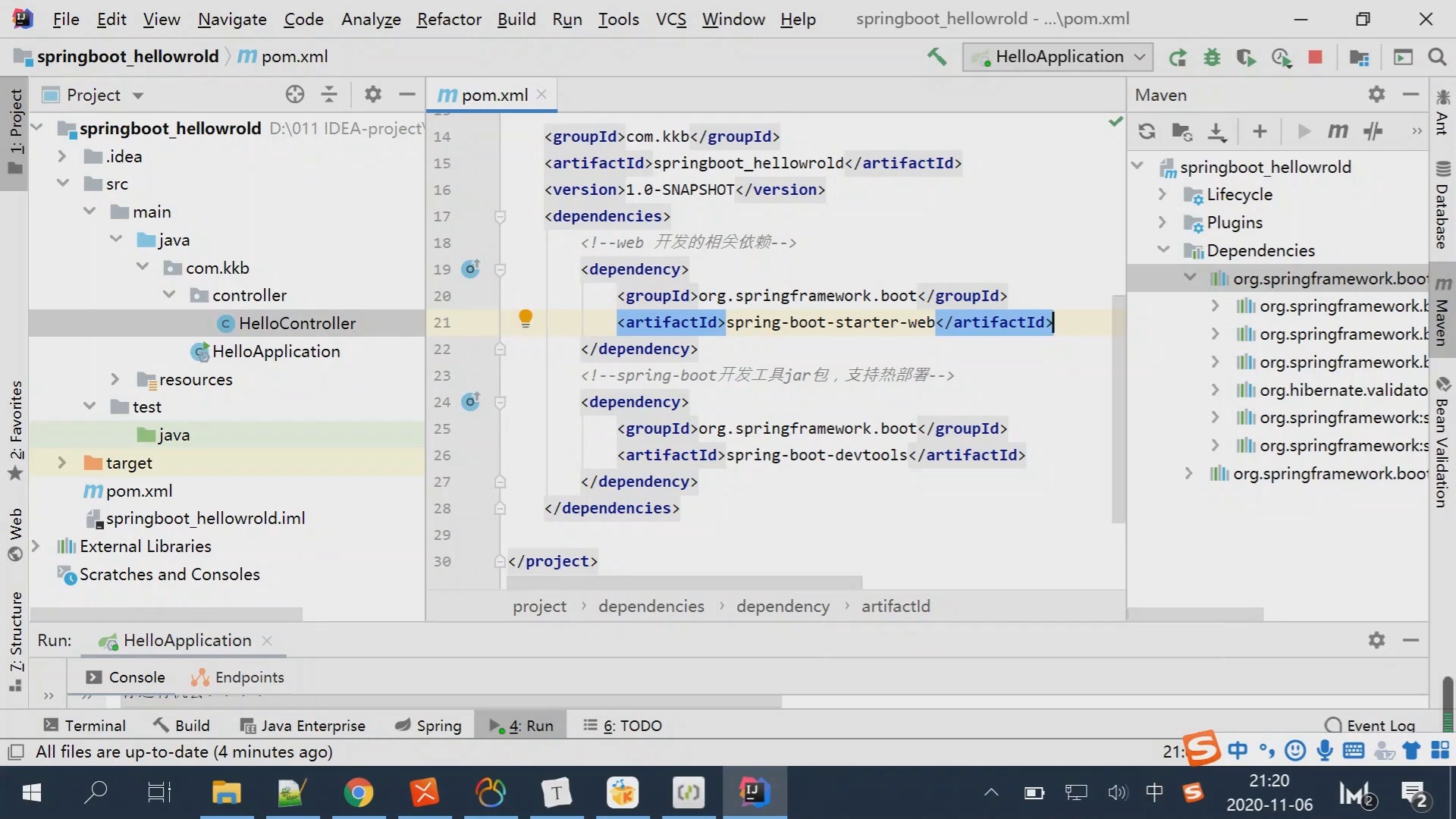The image size is (1456, 819).
Task: Open Project Structure icon in toolbar
Action: [1359, 58]
